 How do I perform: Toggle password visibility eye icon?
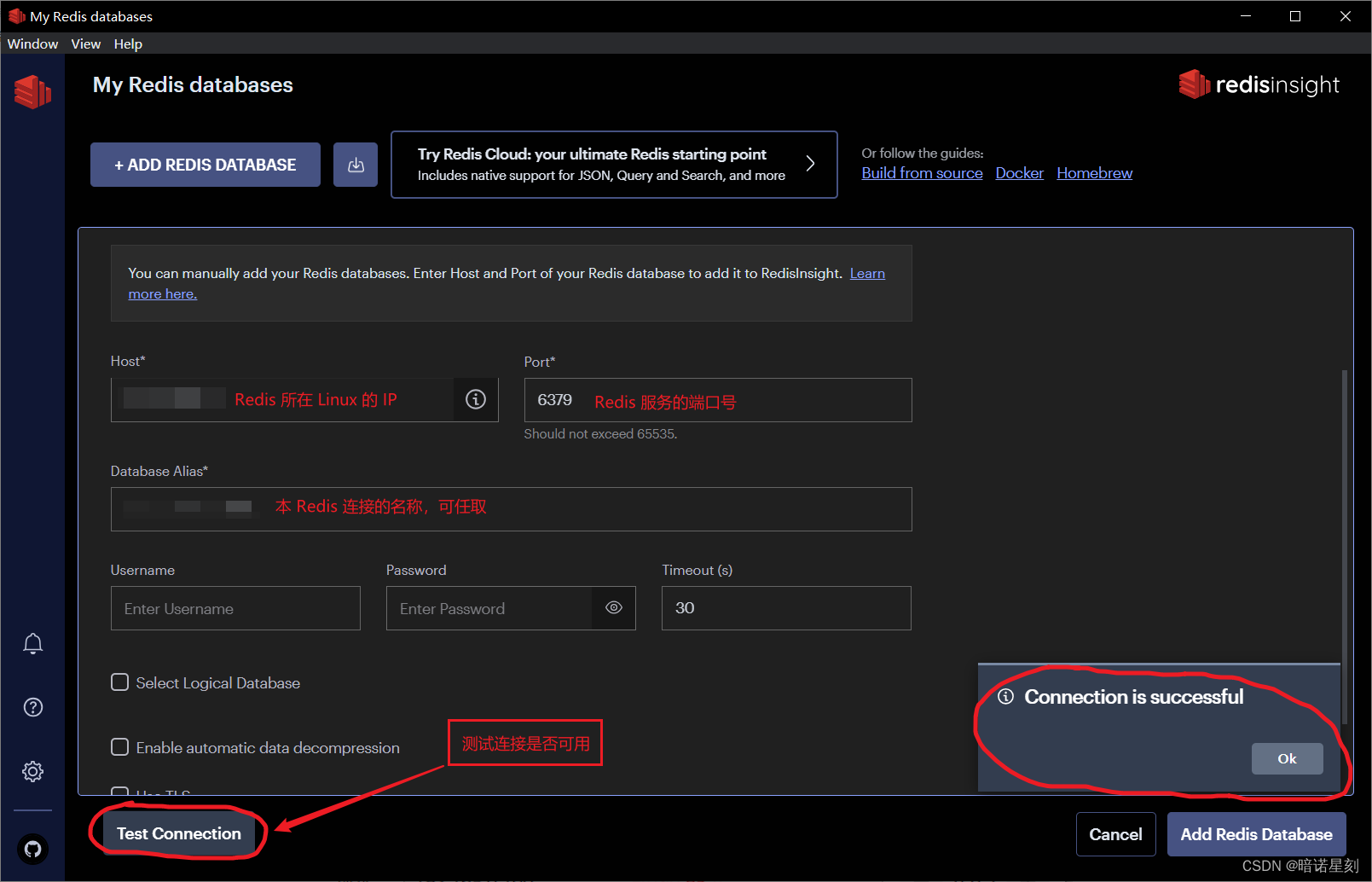[614, 607]
